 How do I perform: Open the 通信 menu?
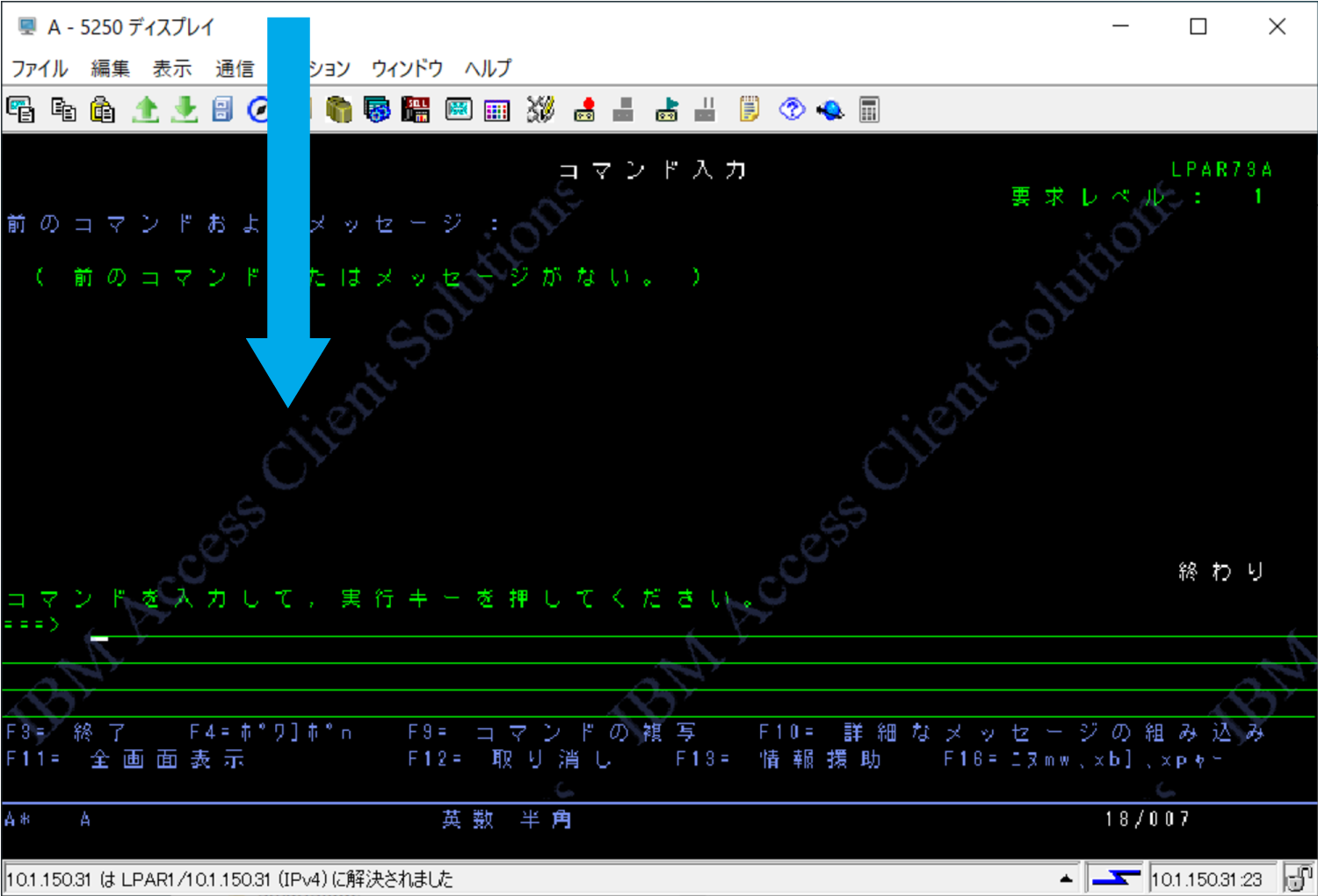pos(235,69)
